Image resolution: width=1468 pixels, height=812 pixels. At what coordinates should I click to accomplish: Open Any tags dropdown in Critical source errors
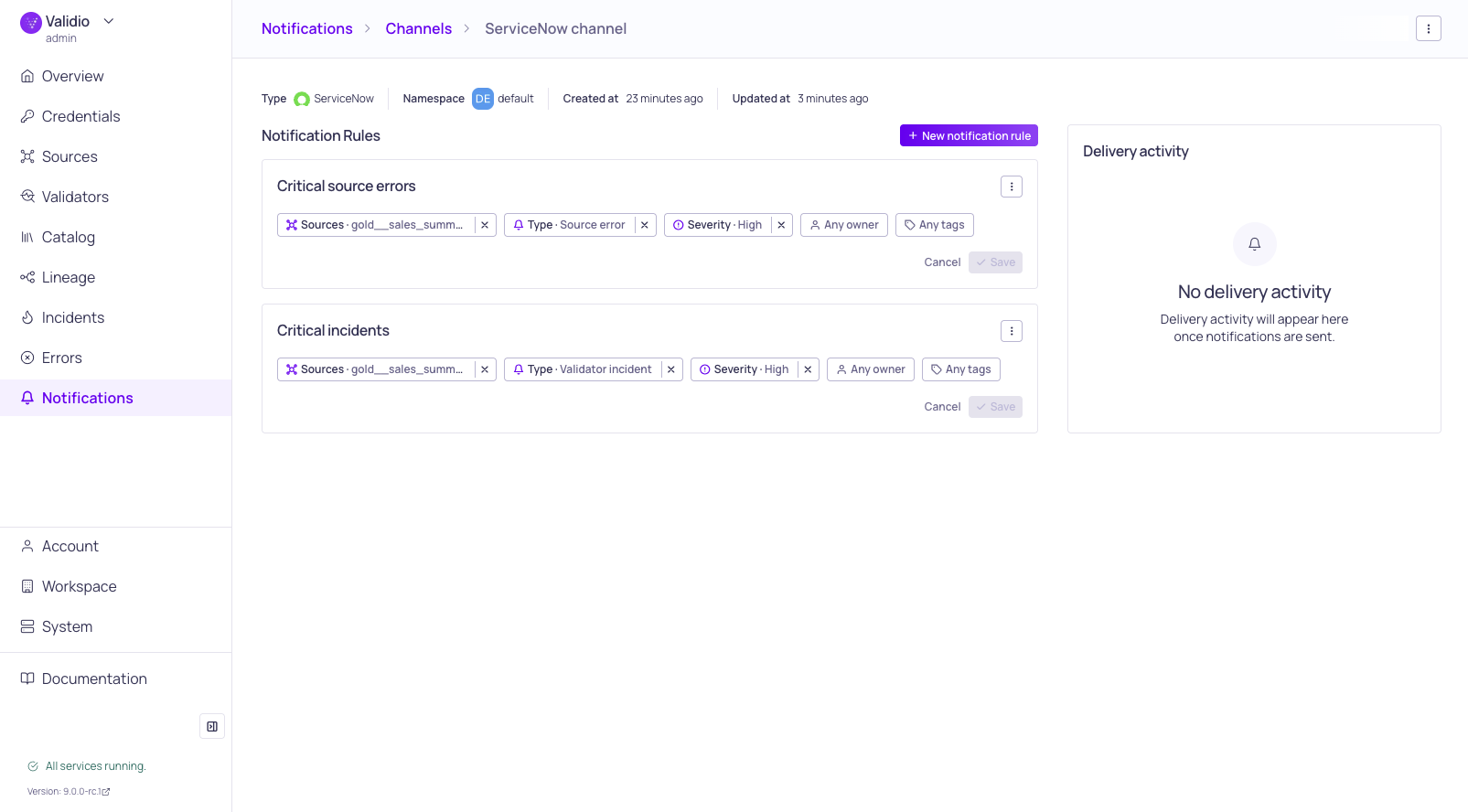pos(935,225)
